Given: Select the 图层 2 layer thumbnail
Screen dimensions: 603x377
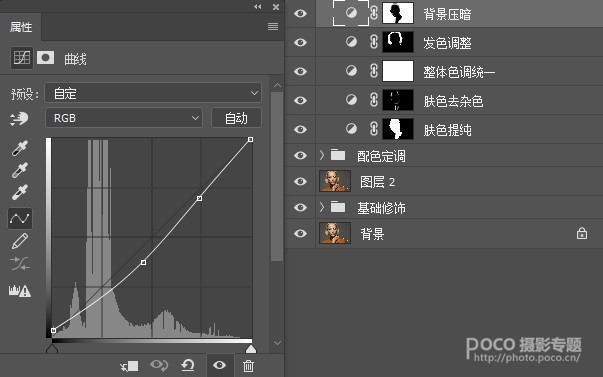Looking at the screenshot, I should pos(335,181).
